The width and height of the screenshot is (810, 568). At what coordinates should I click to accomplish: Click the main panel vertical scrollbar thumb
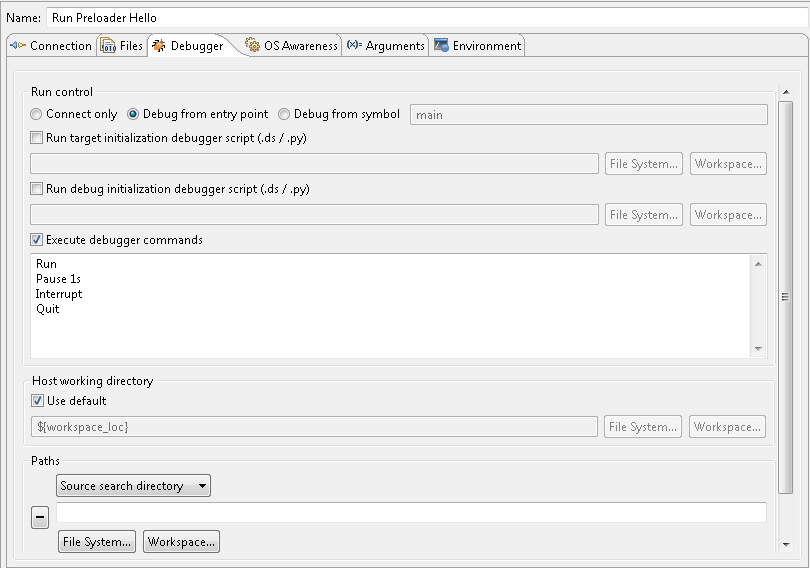[786, 297]
